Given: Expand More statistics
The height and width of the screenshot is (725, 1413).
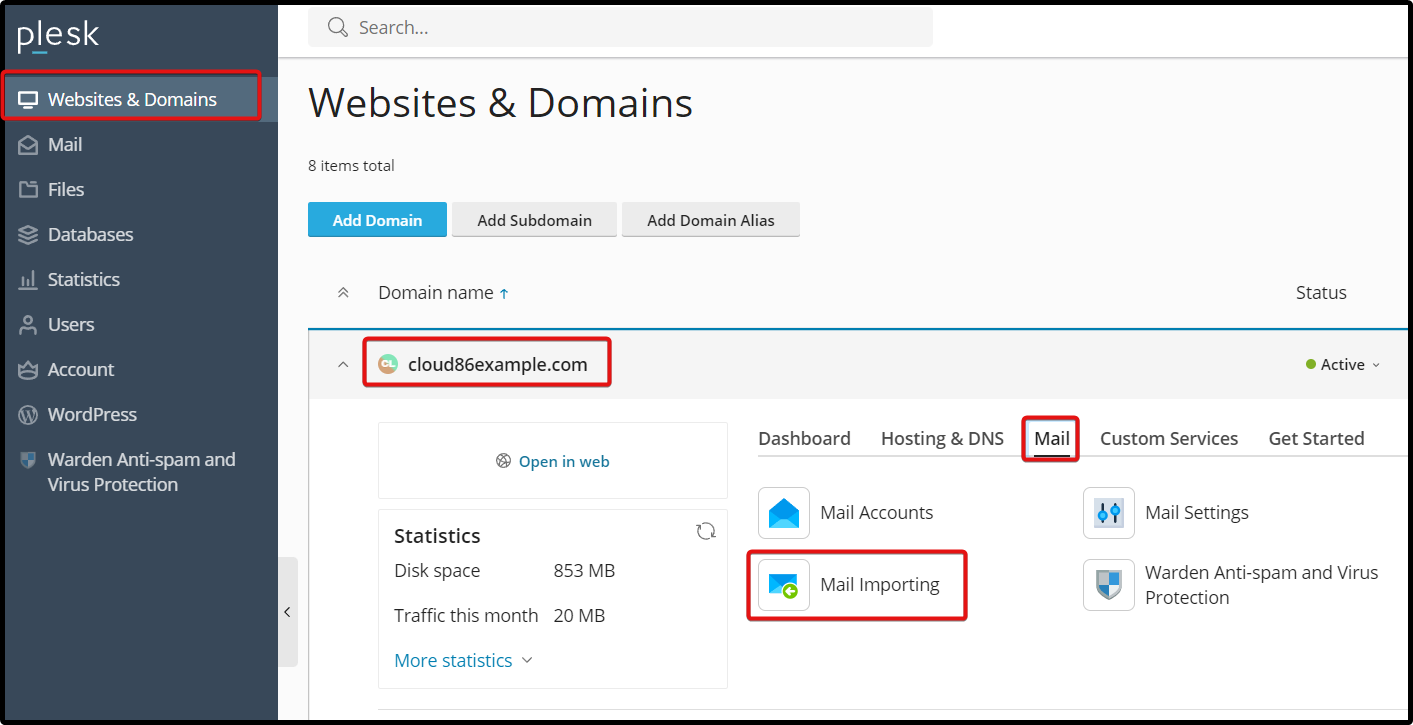Looking at the screenshot, I should pyautogui.click(x=464, y=660).
